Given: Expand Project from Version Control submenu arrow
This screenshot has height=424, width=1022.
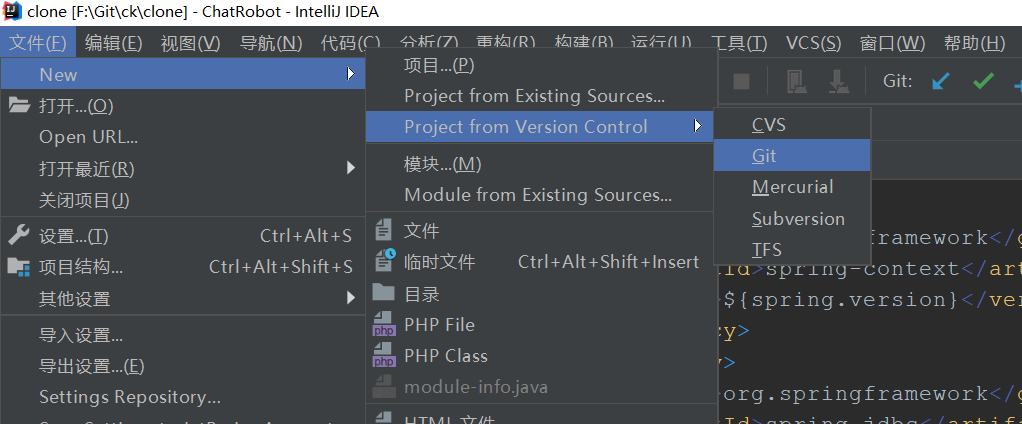Looking at the screenshot, I should pos(697,126).
